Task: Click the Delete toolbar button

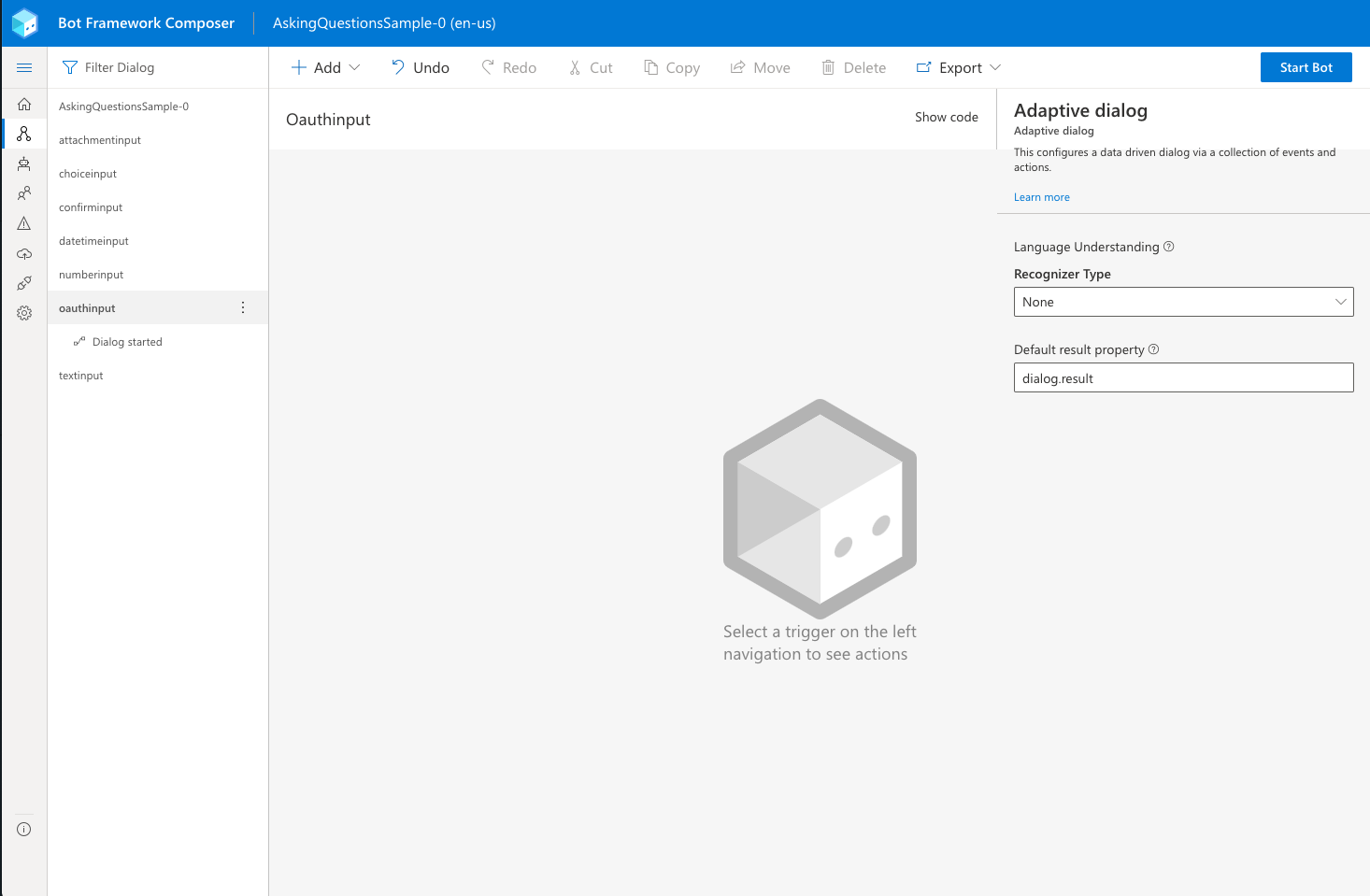Action: tap(854, 67)
